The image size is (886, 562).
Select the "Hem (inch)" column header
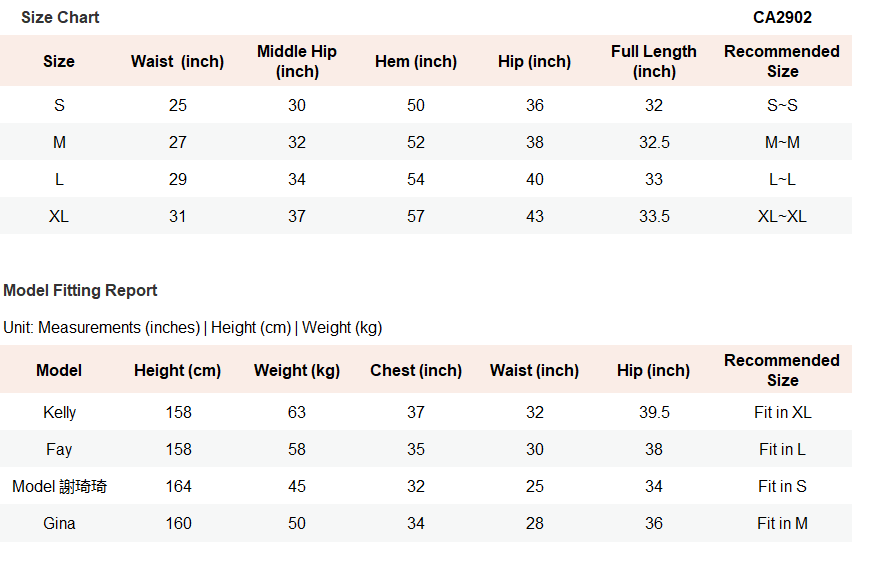coord(416,62)
